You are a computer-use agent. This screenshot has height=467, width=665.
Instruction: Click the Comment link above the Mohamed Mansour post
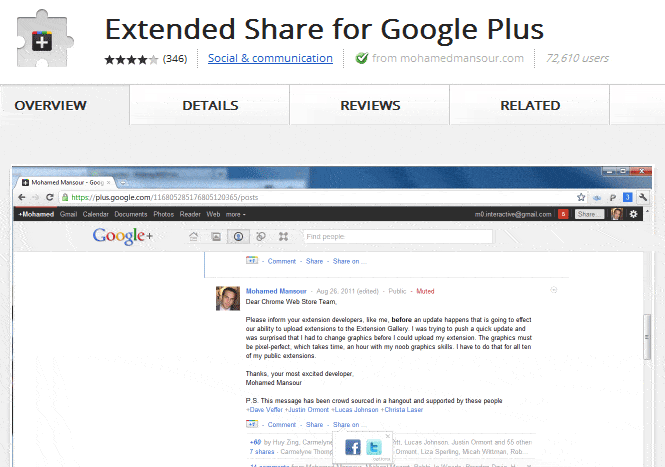pos(282,261)
